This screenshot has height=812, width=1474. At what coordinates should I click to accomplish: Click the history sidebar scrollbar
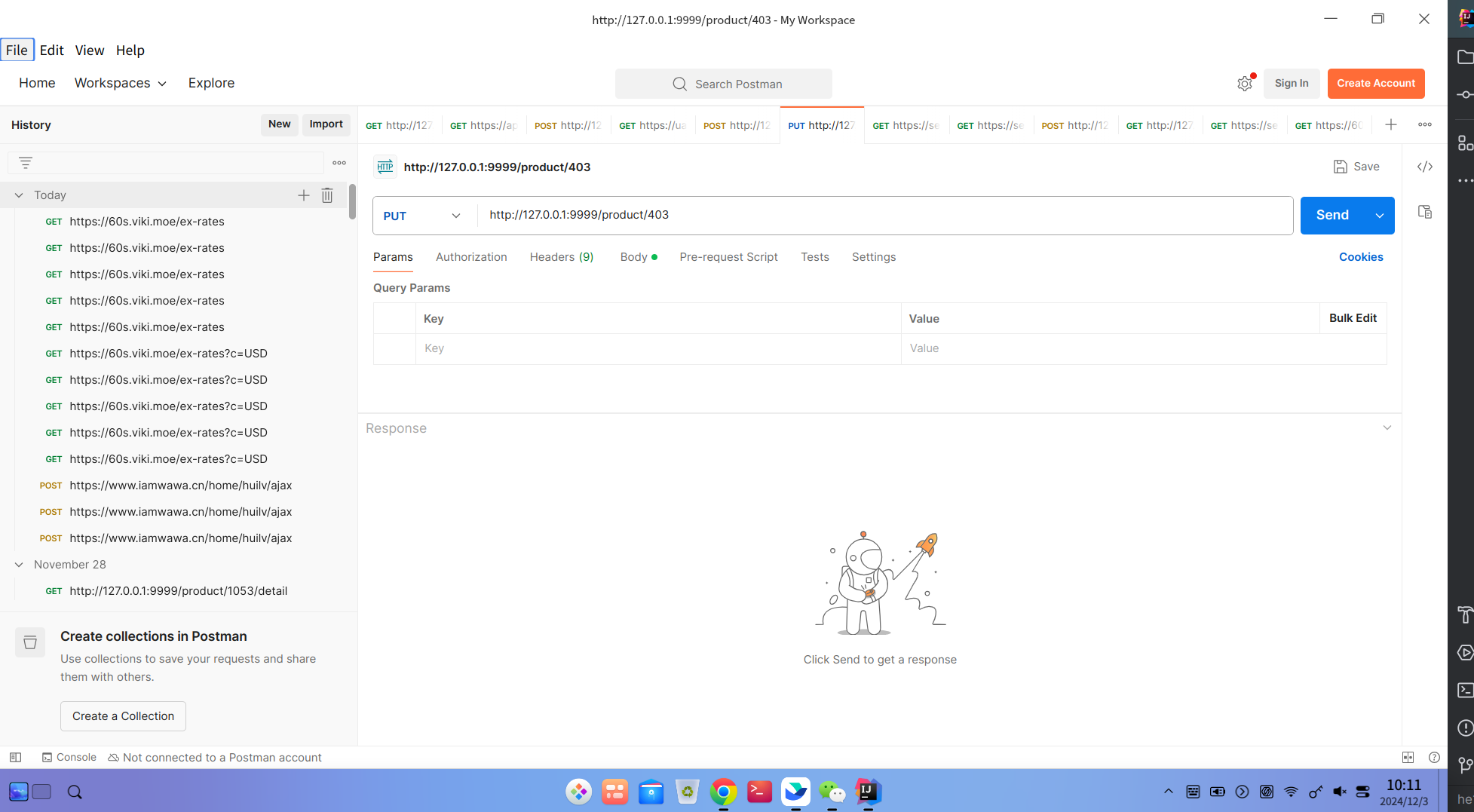[x=352, y=201]
